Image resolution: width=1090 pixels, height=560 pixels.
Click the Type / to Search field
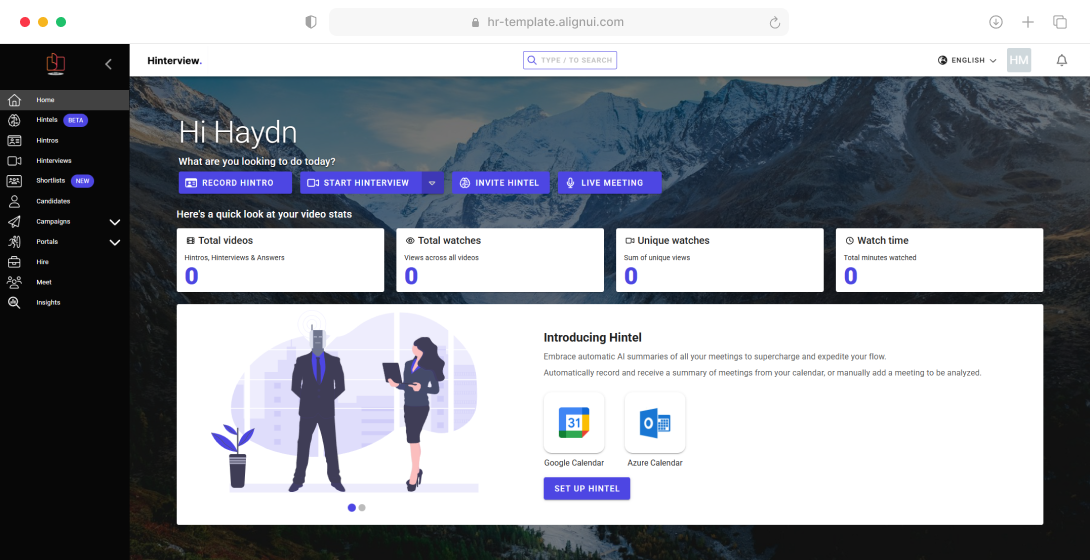tap(570, 60)
